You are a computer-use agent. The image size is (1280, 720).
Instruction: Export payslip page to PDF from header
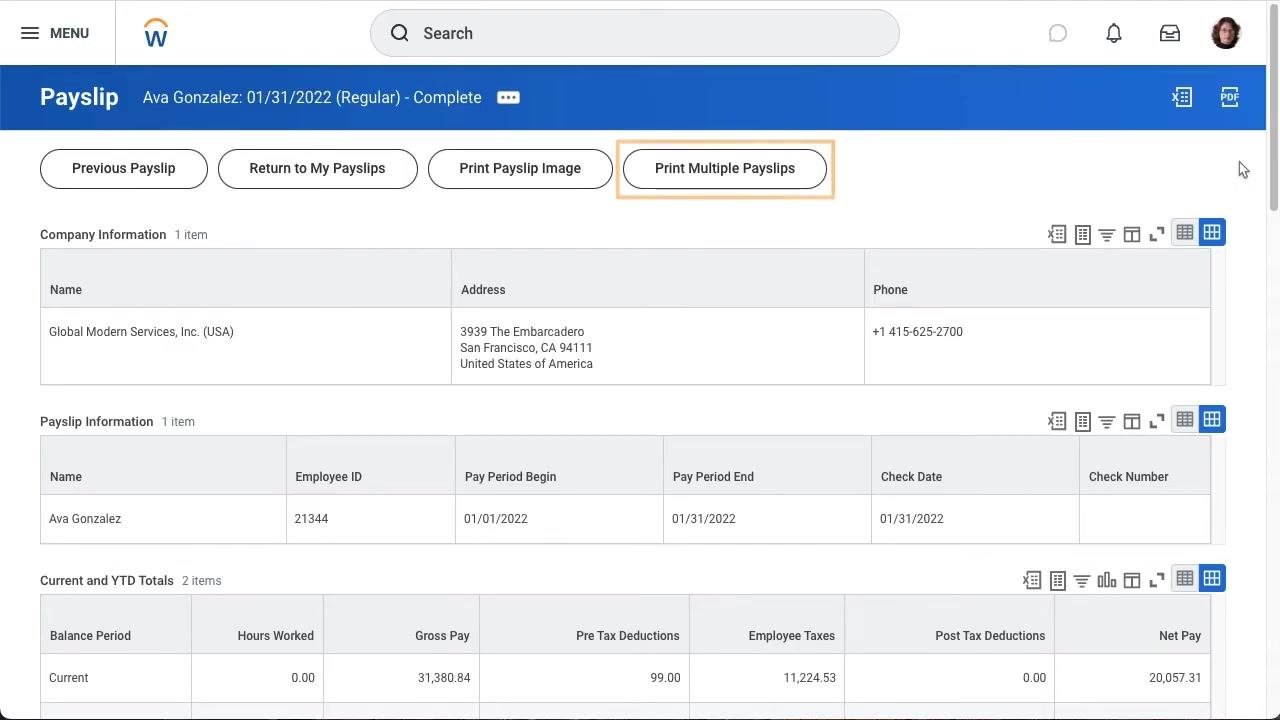1230,97
